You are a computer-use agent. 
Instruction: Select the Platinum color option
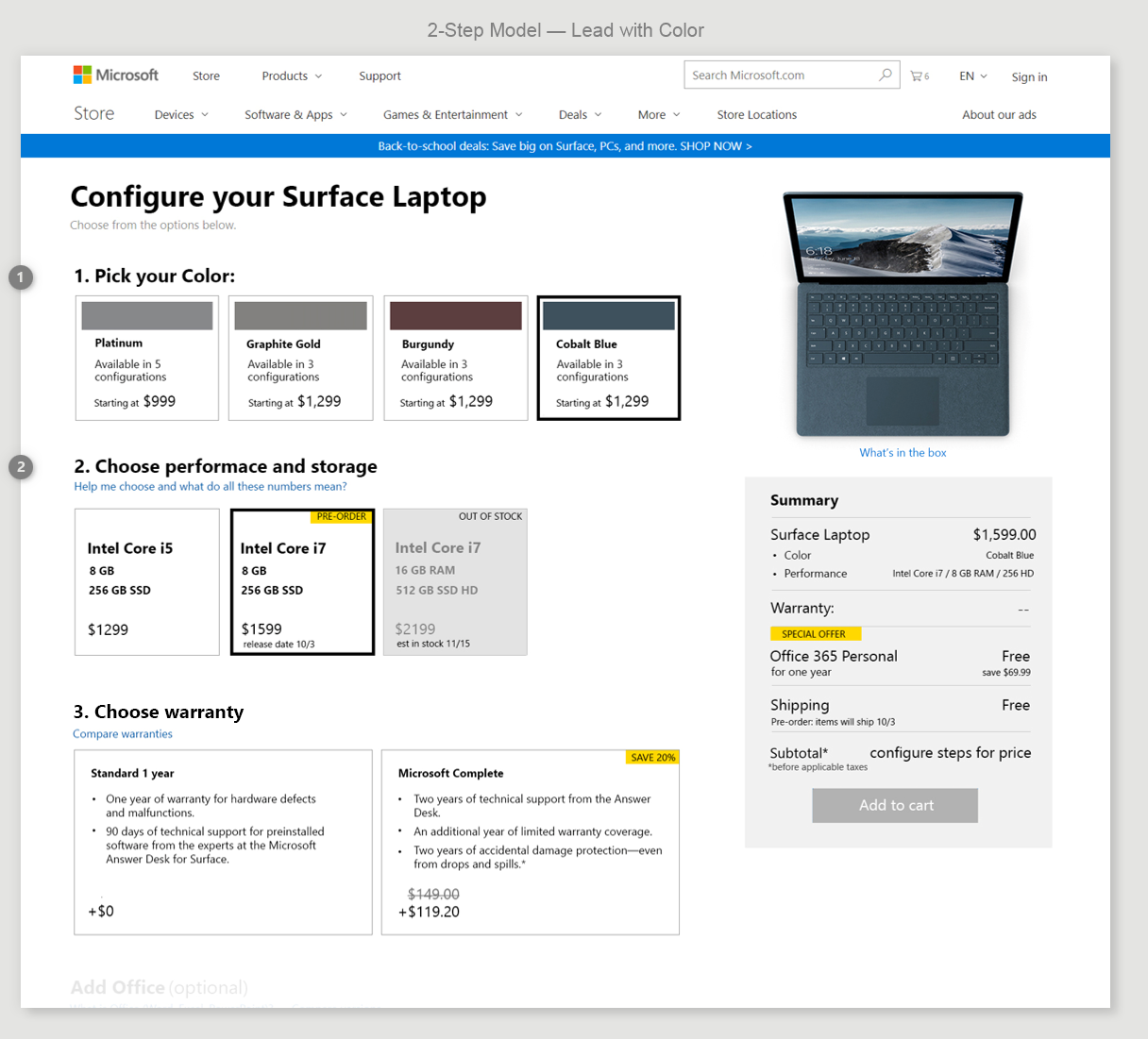[x=147, y=358]
